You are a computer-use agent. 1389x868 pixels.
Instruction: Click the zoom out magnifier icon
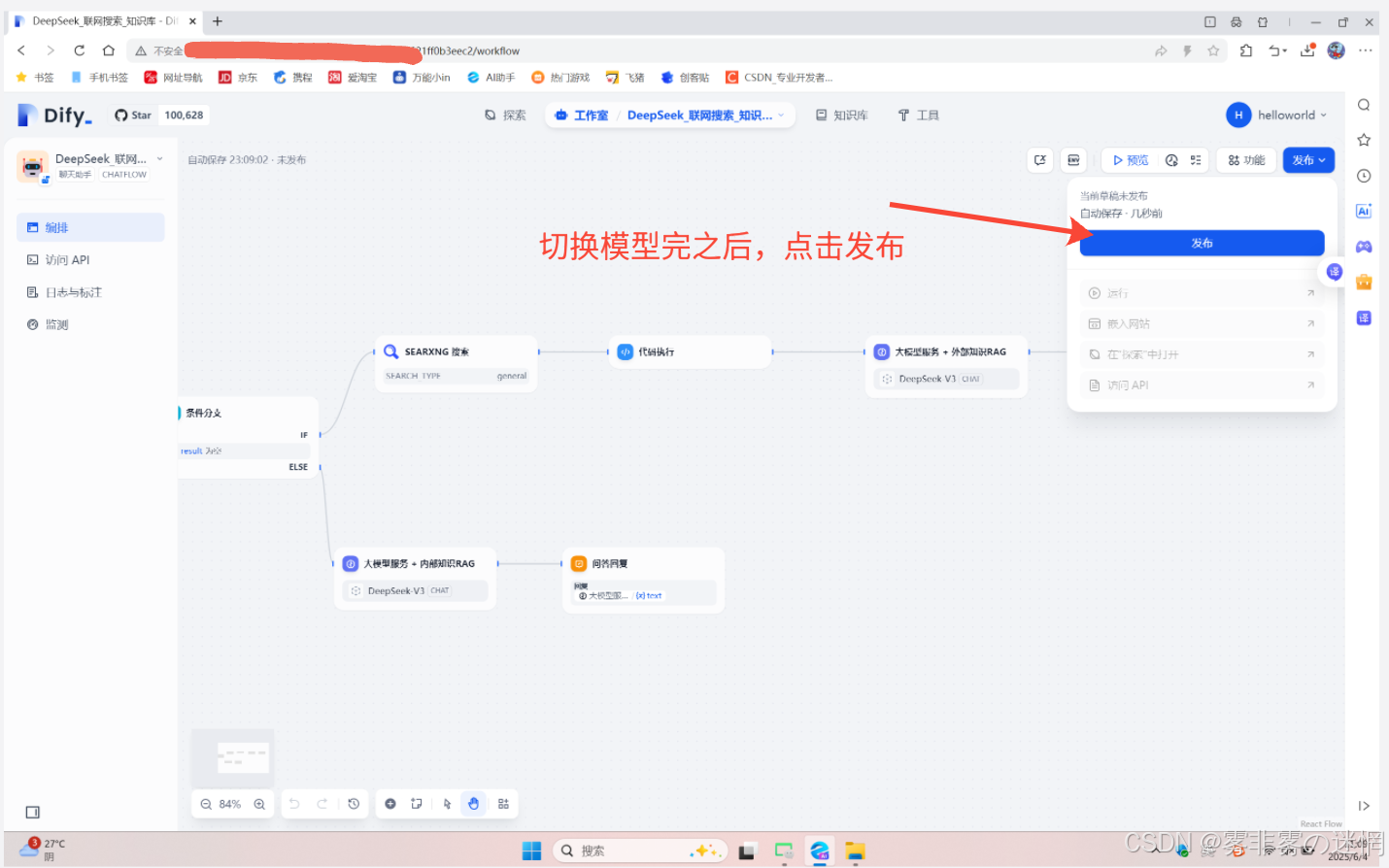(x=206, y=804)
